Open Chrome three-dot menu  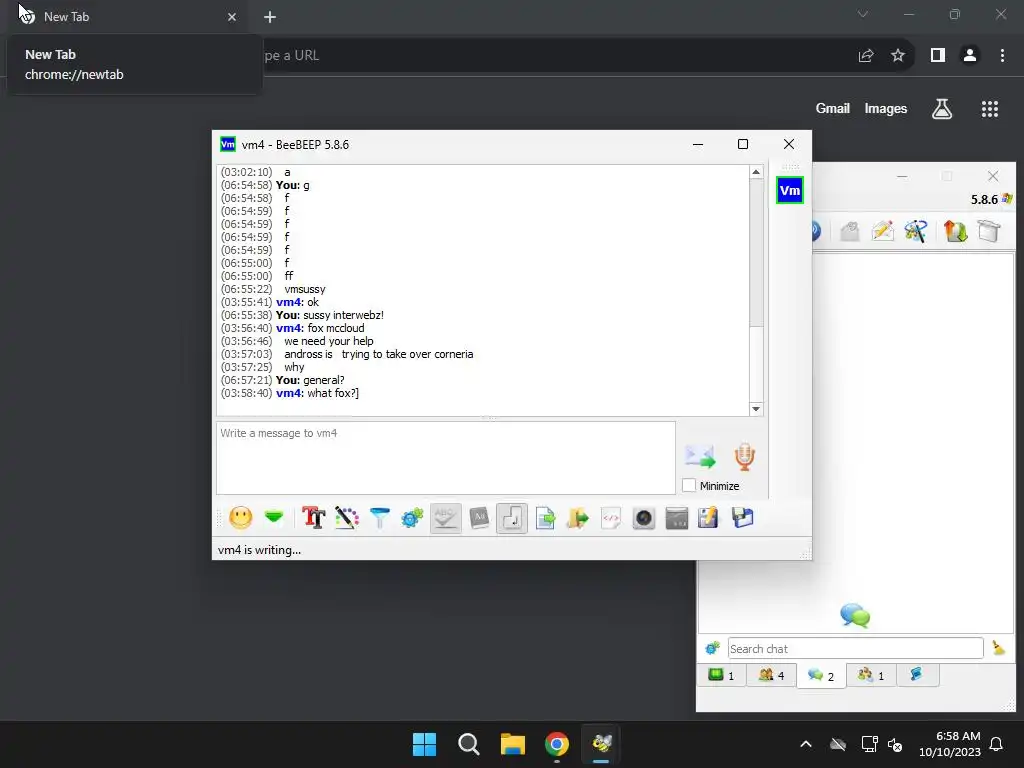1002,56
